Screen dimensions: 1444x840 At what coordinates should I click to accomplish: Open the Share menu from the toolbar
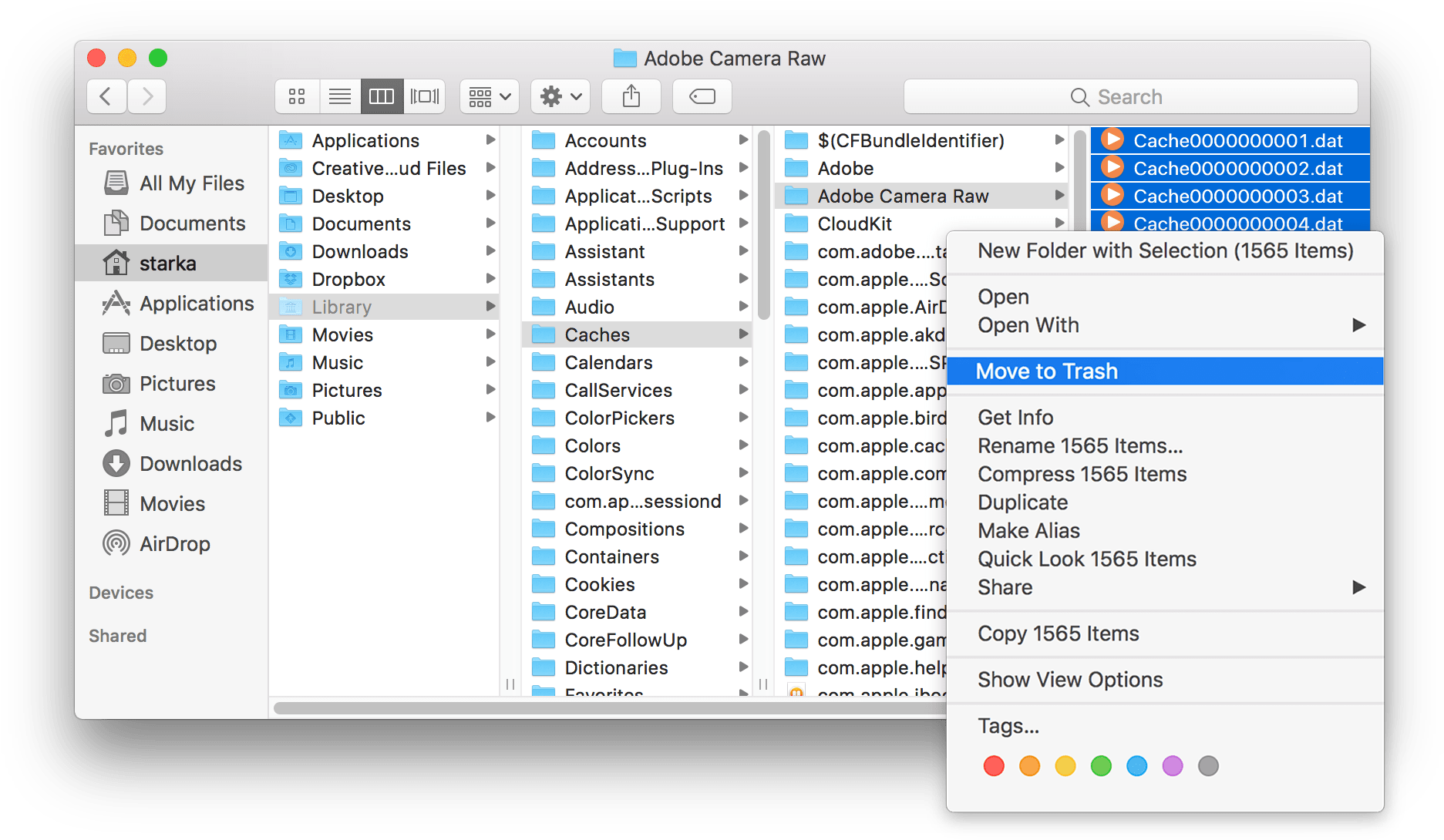click(631, 96)
